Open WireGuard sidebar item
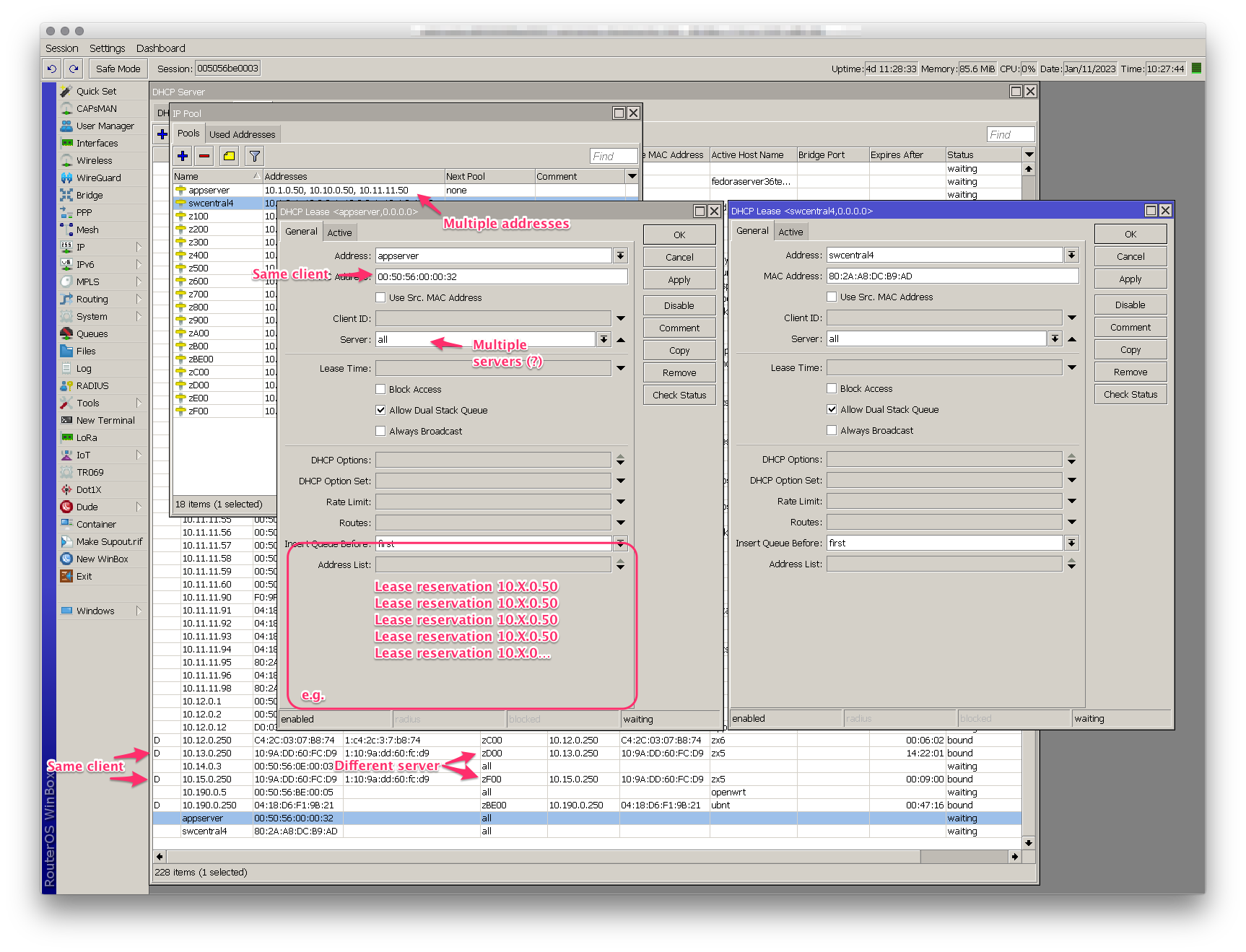Viewport: 1246px width, 952px height. click(x=98, y=178)
